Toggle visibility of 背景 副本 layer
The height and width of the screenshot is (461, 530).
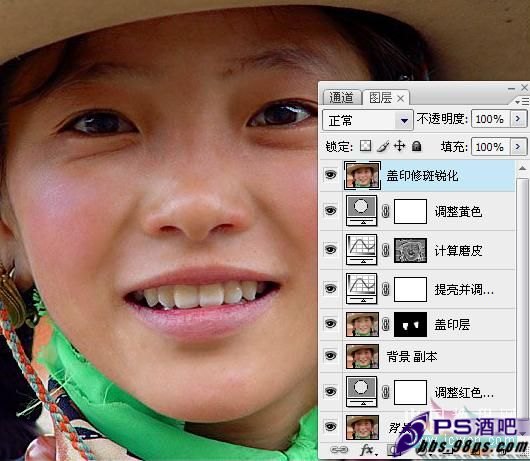coord(331,356)
